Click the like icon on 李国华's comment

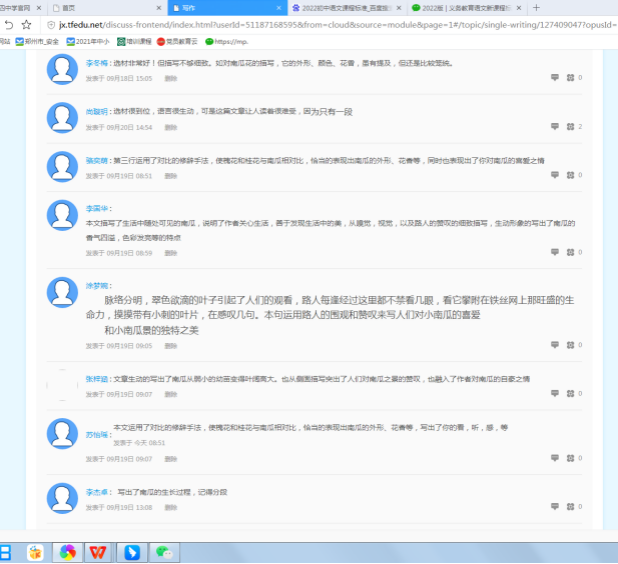click(570, 253)
